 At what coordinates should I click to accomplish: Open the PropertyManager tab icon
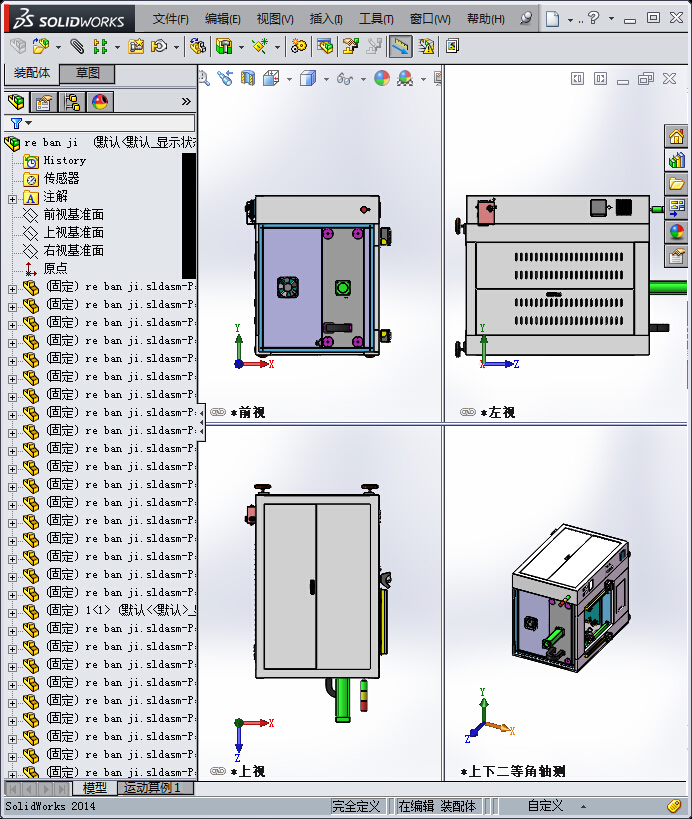tap(43, 102)
